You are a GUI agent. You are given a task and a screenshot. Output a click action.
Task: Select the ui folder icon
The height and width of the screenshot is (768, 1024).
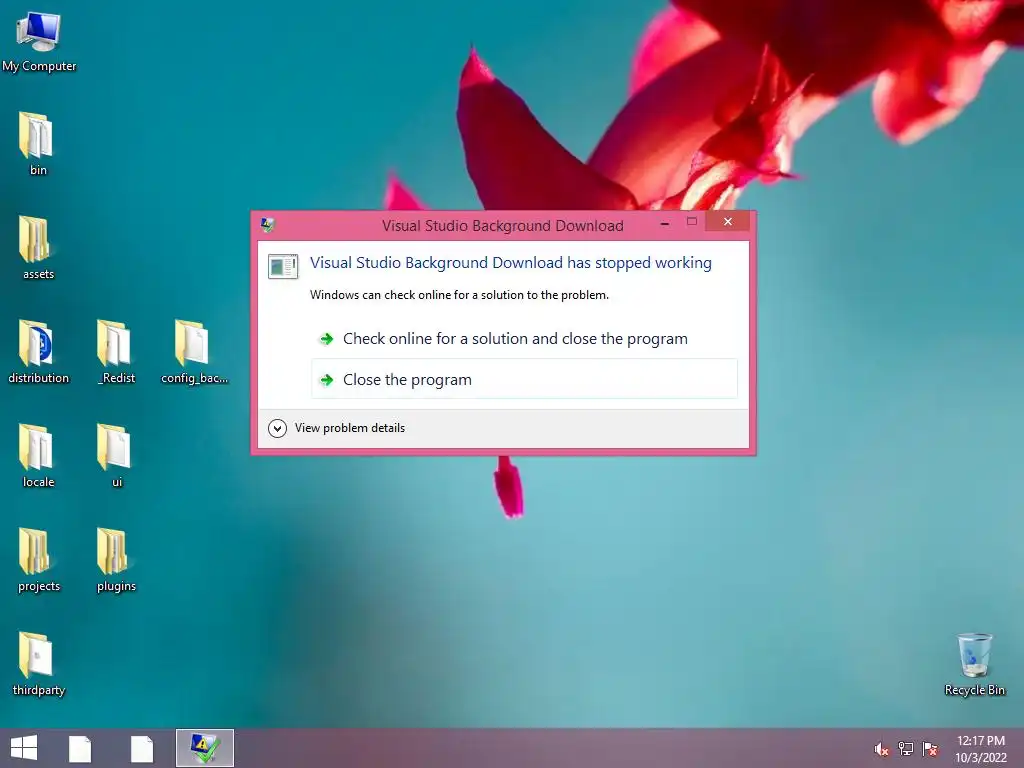[x=116, y=456]
